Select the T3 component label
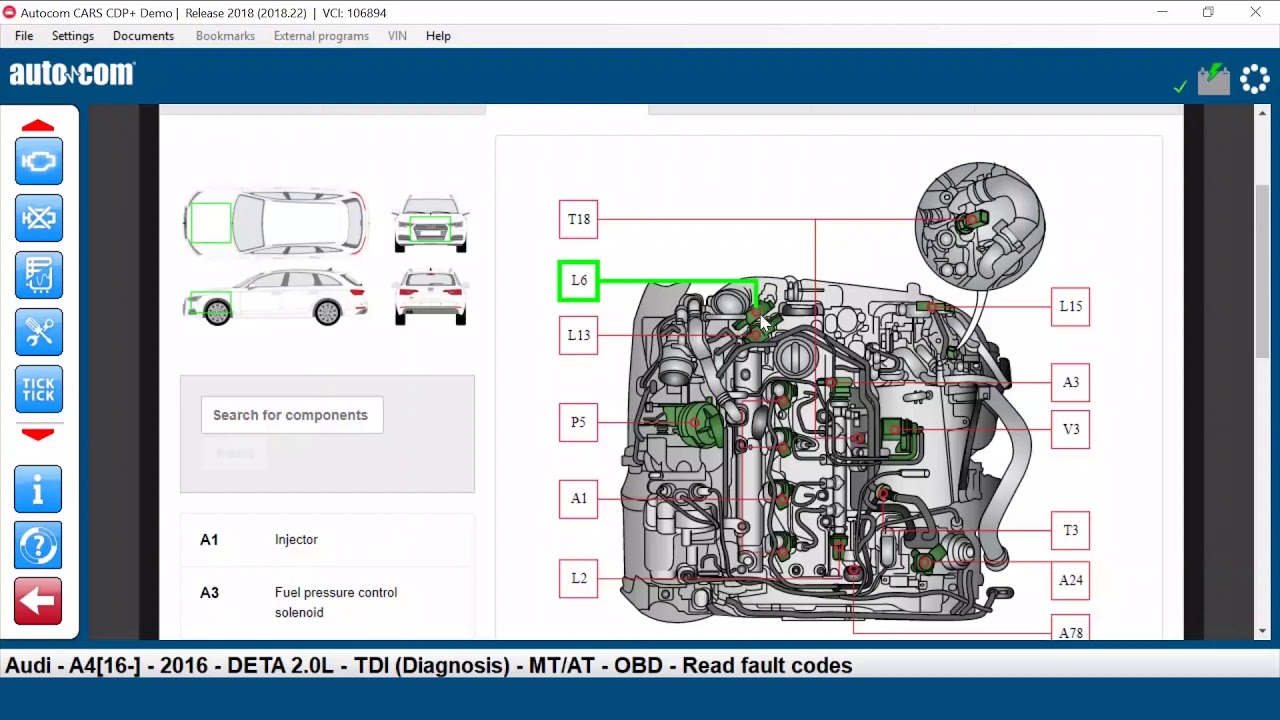Viewport: 1280px width, 720px height. (1071, 531)
